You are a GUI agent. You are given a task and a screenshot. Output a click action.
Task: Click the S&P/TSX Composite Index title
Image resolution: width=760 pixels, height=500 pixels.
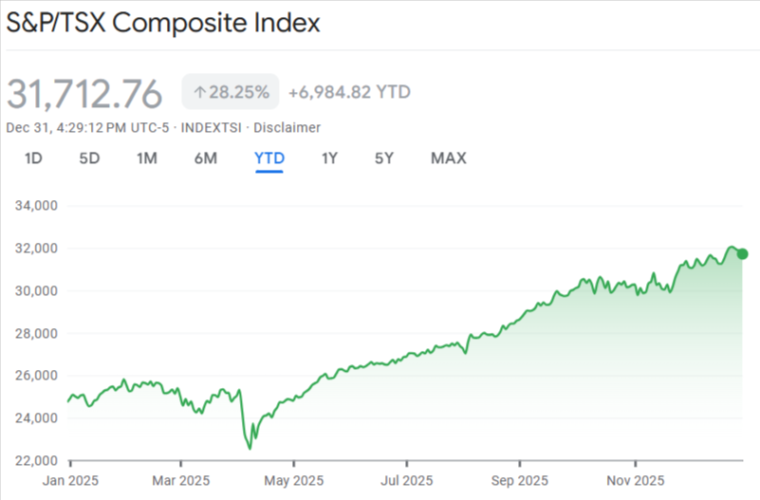tap(164, 23)
